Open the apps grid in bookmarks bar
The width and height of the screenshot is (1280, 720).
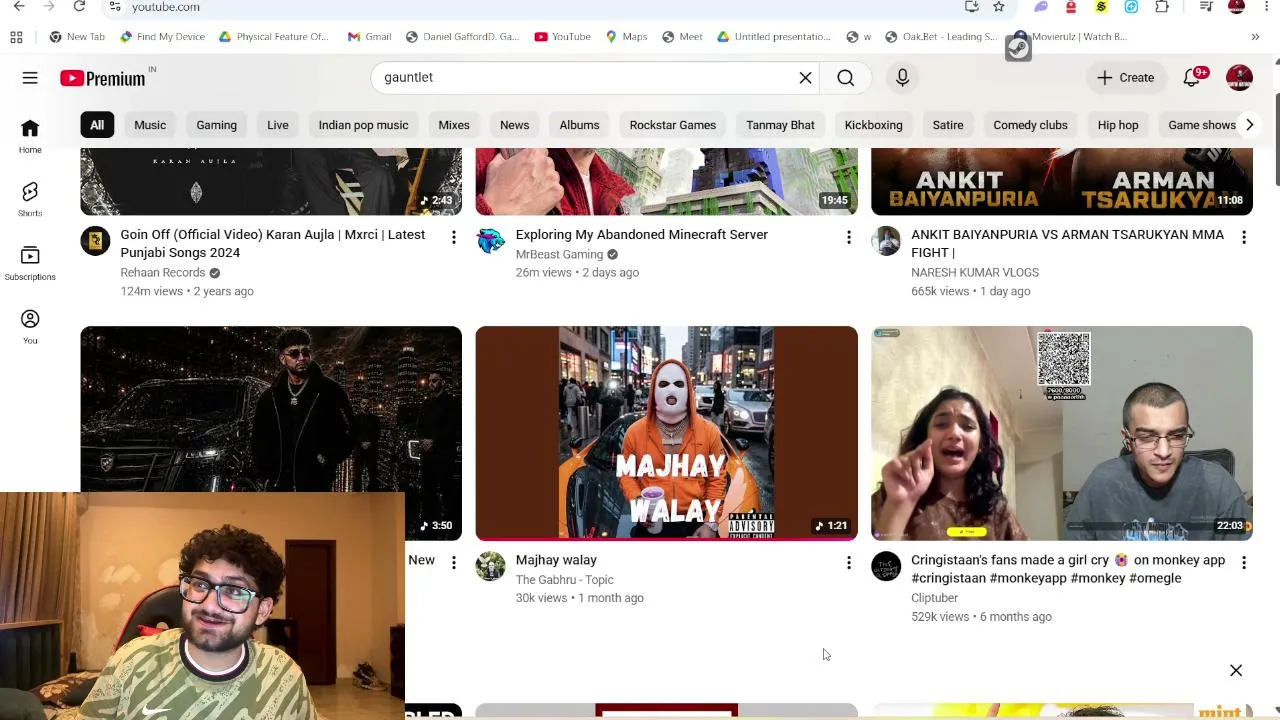click(16, 37)
